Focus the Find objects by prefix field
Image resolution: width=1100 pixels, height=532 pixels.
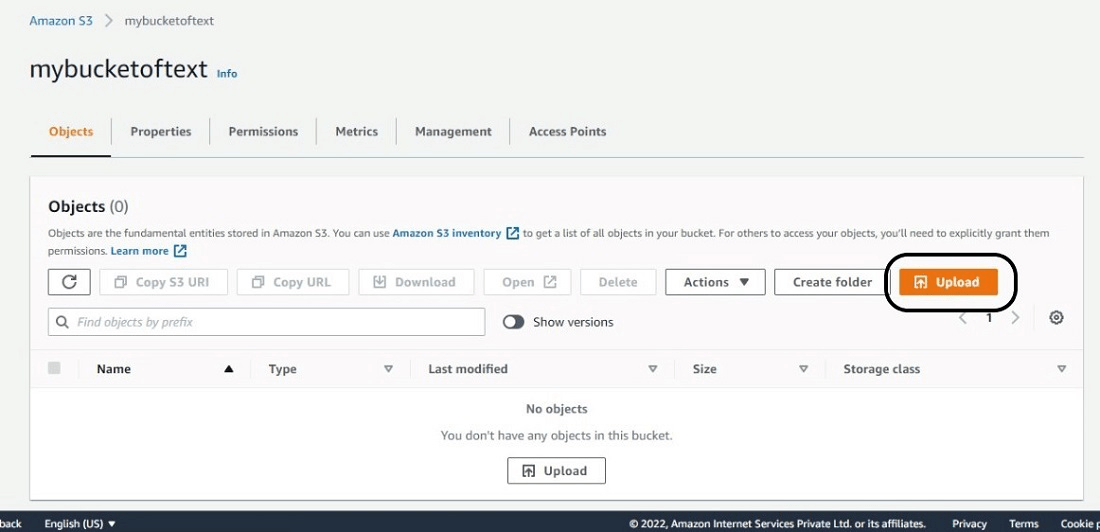(x=267, y=322)
